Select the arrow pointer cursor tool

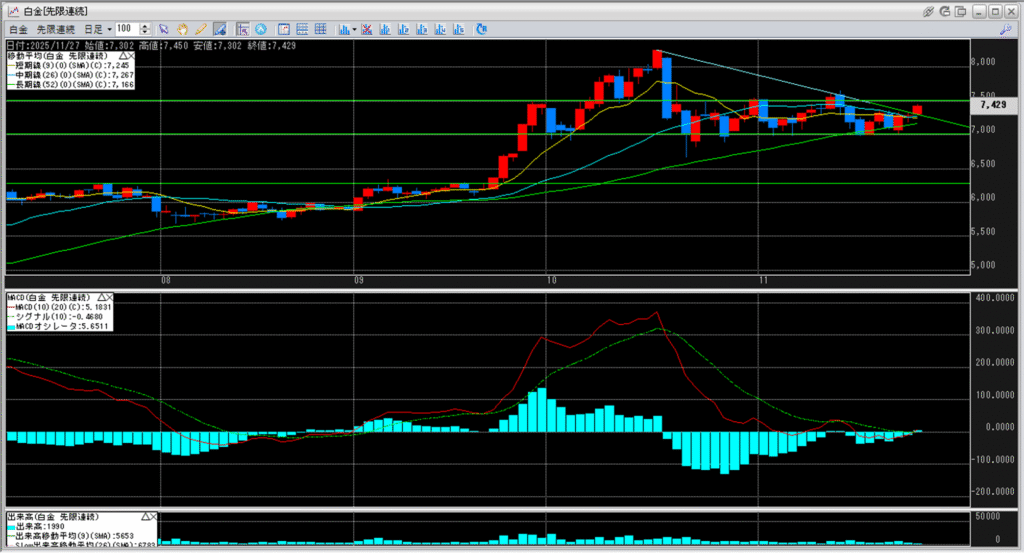pyautogui.click(x=165, y=29)
